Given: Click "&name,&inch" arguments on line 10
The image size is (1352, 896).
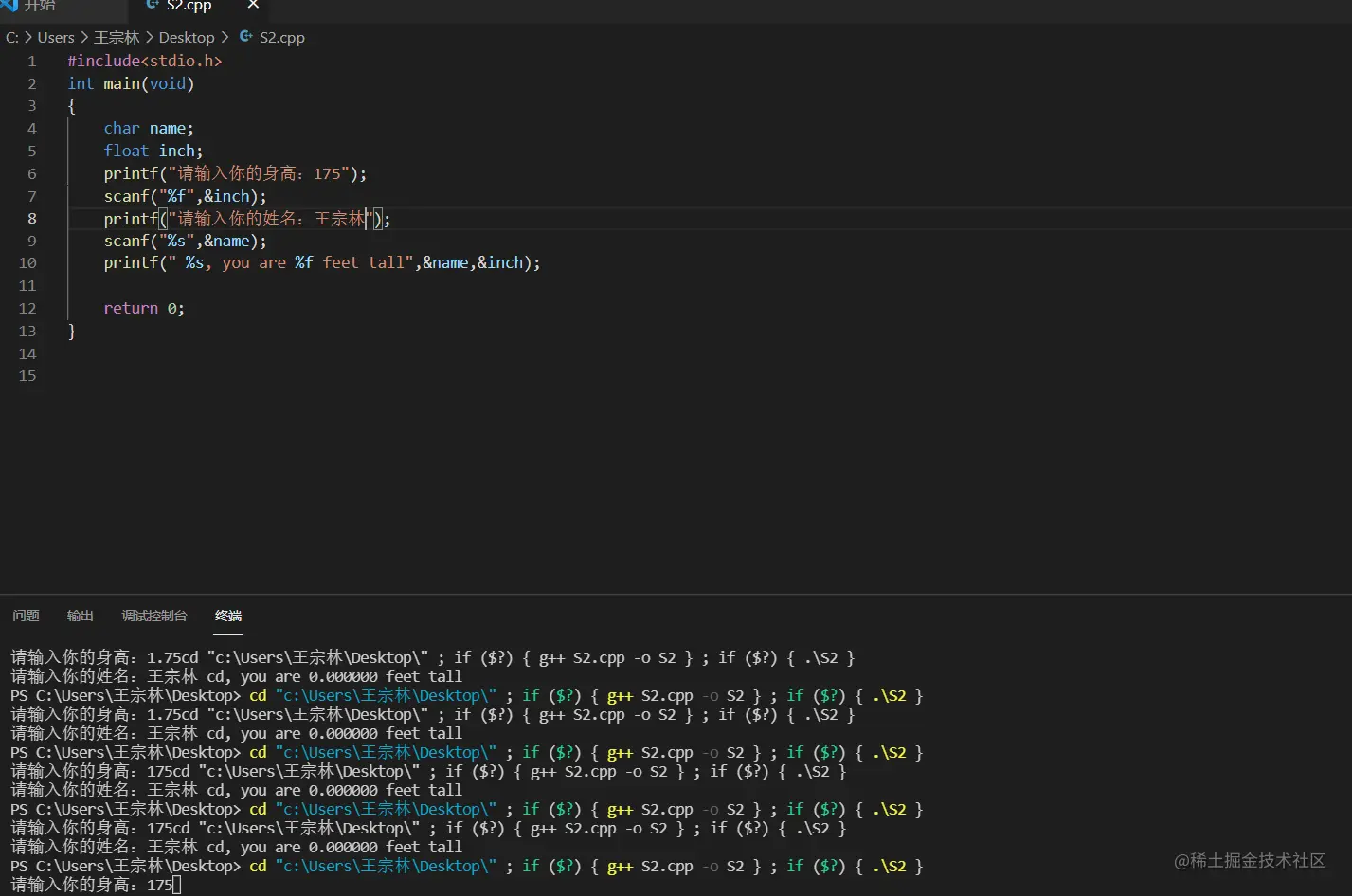Looking at the screenshot, I should click(473, 262).
